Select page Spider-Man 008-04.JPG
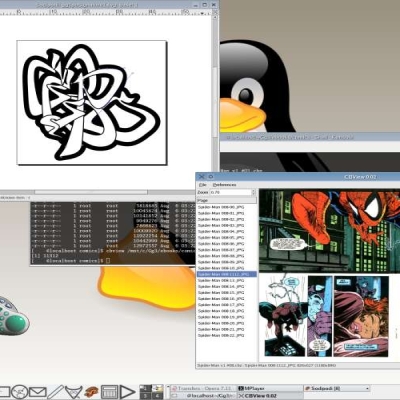 tap(227, 231)
